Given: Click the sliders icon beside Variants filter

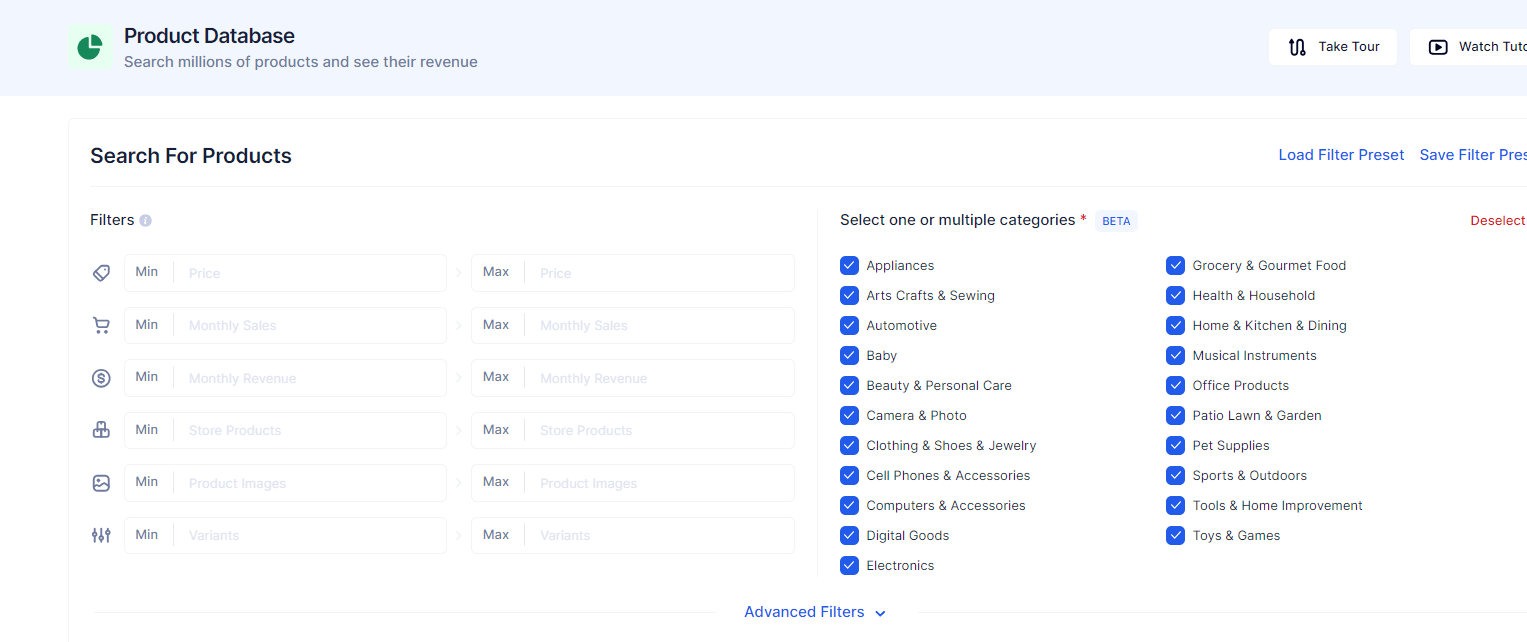Looking at the screenshot, I should [101, 535].
